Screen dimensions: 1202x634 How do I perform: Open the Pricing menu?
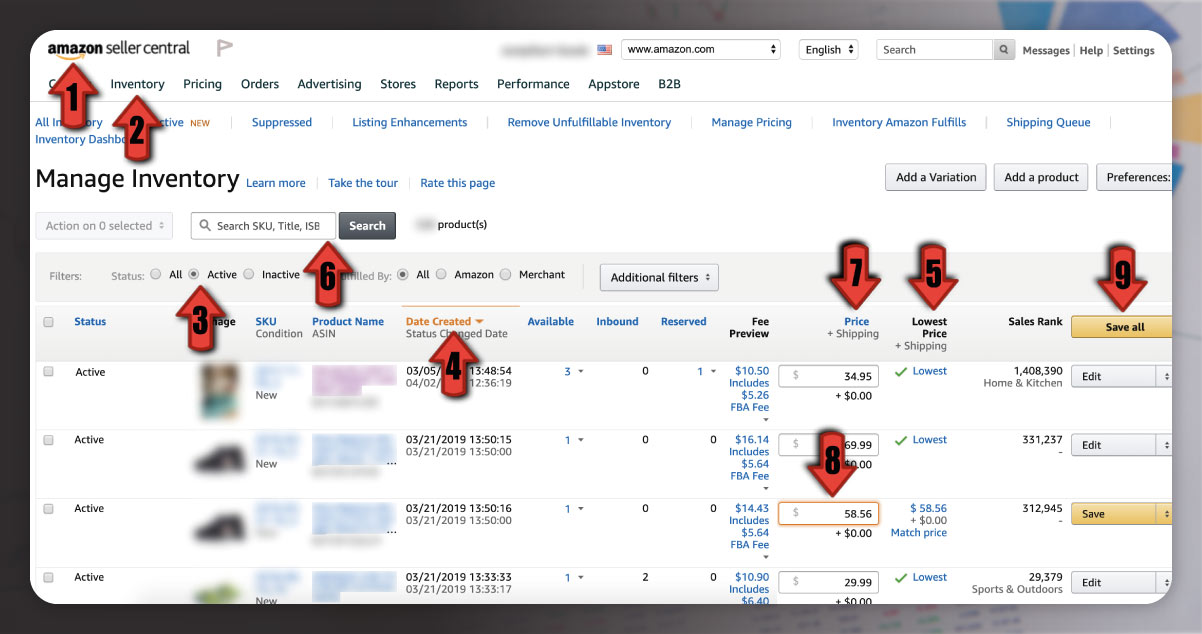(203, 84)
